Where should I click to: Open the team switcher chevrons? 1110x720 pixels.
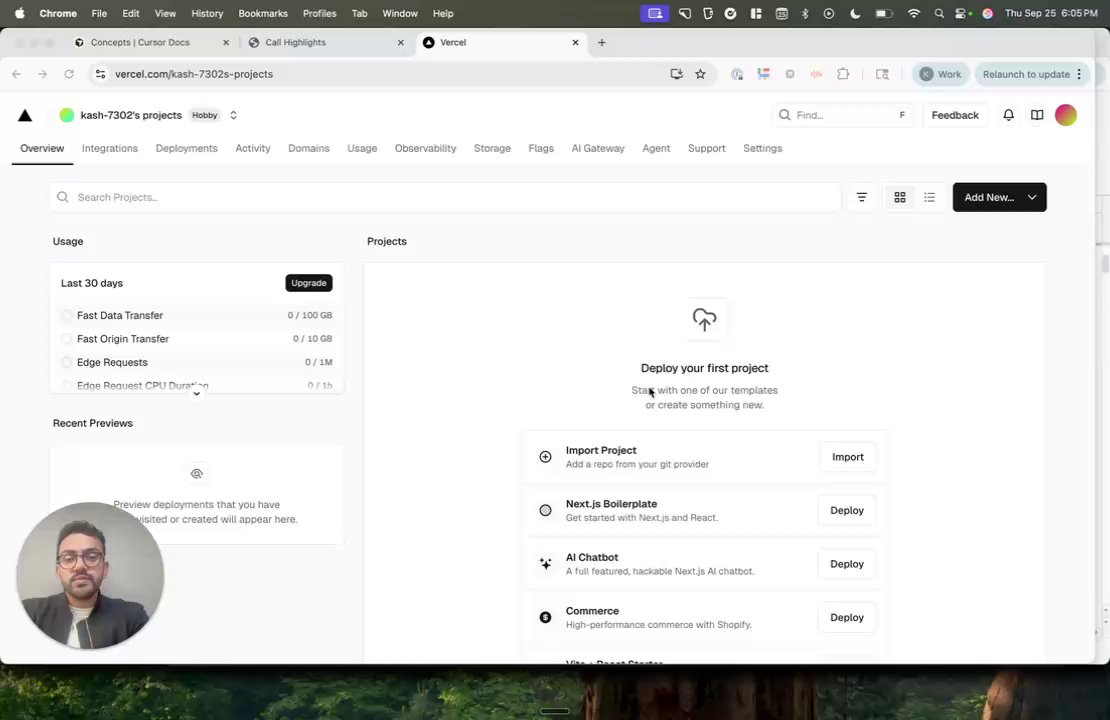click(x=233, y=115)
